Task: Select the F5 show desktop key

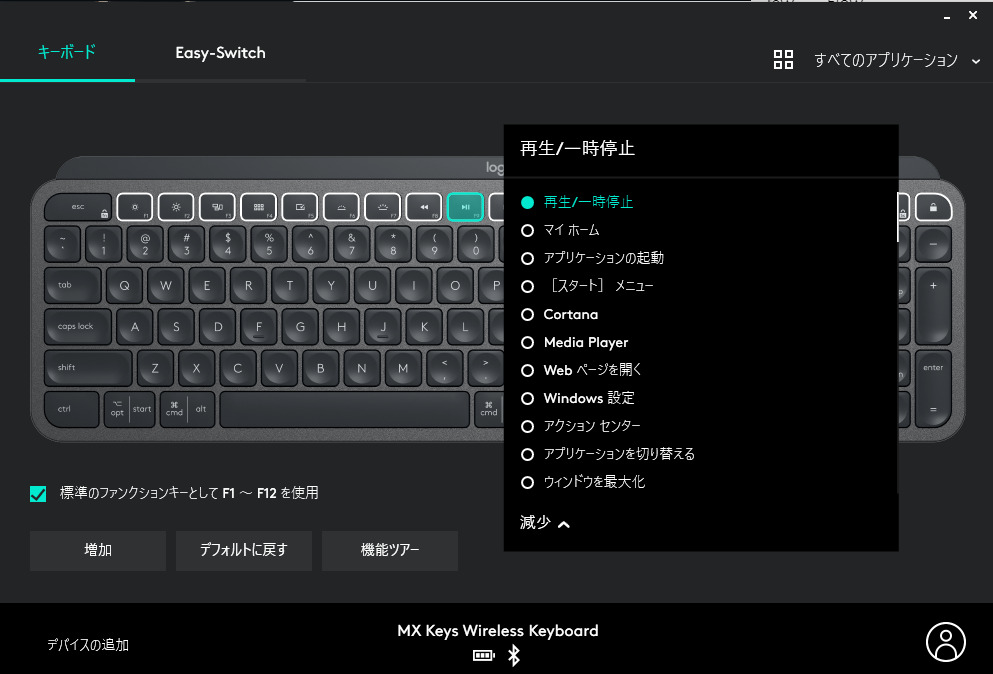Action: pyautogui.click(x=300, y=207)
